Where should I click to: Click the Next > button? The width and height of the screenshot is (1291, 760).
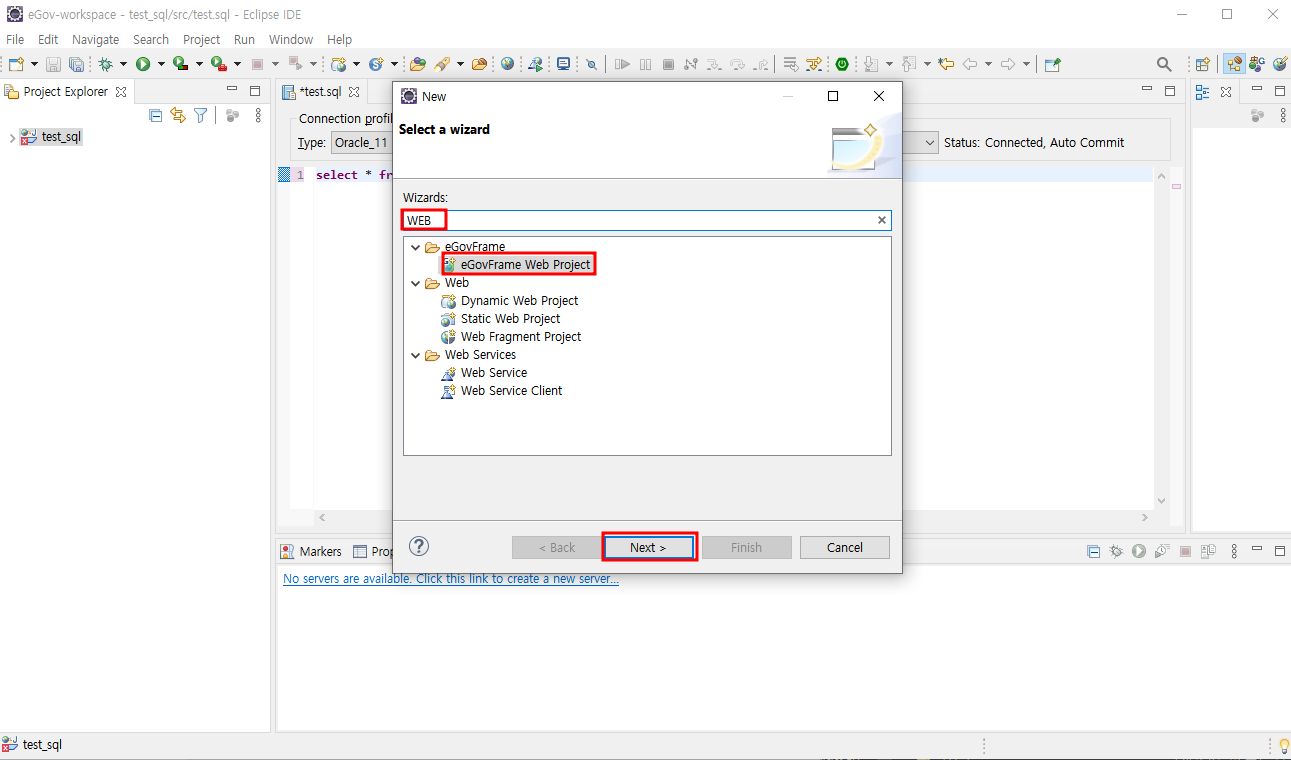pyautogui.click(x=648, y=547)
